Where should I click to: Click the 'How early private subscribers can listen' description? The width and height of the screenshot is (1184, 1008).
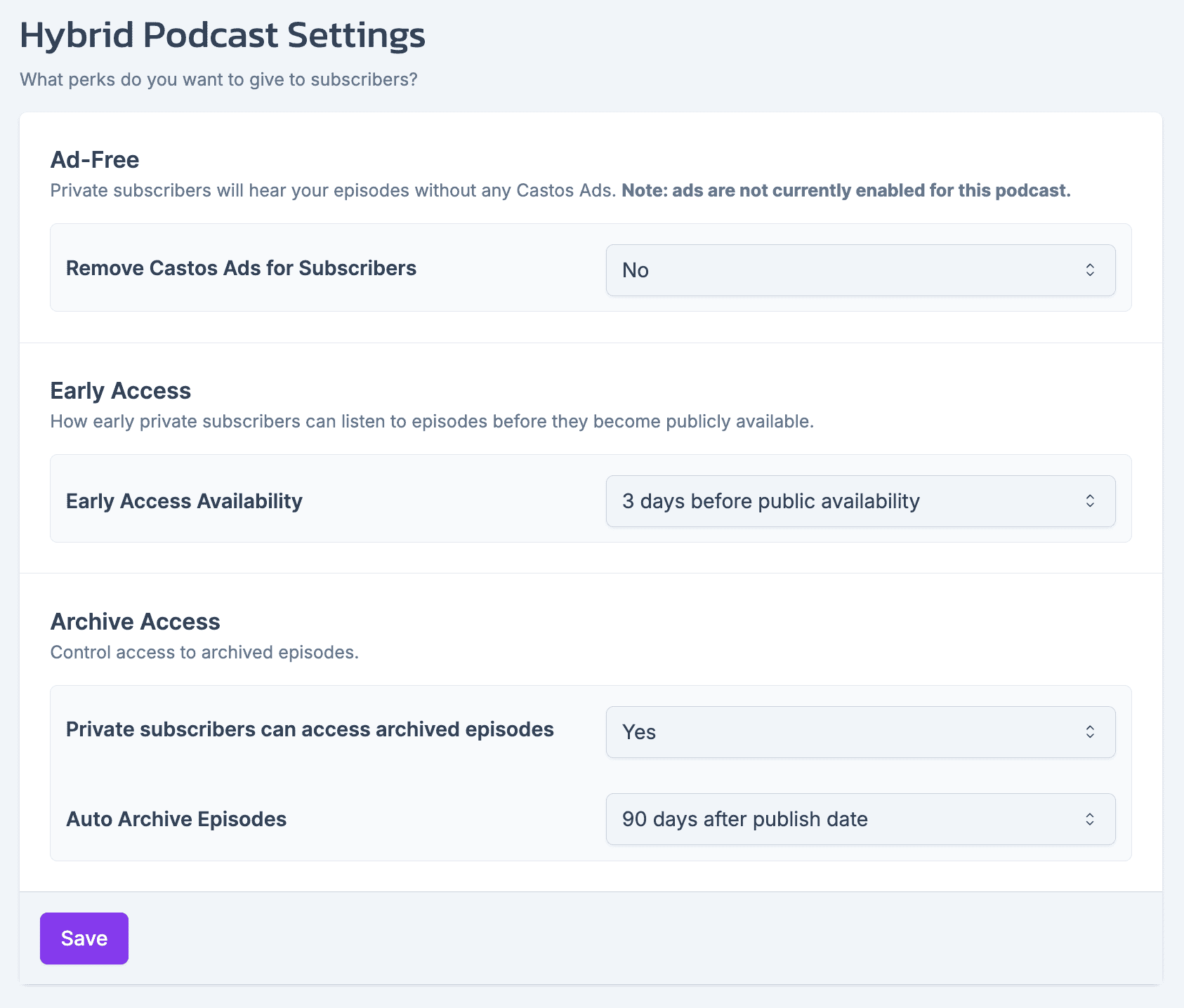pyautogui.click(x=432, y=422)
